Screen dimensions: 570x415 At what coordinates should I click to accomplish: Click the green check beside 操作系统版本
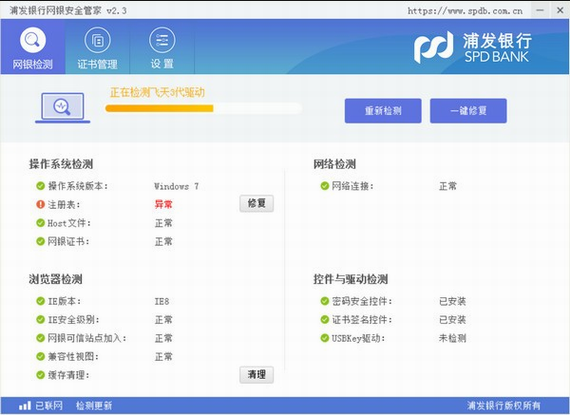(x=40, y=186)
